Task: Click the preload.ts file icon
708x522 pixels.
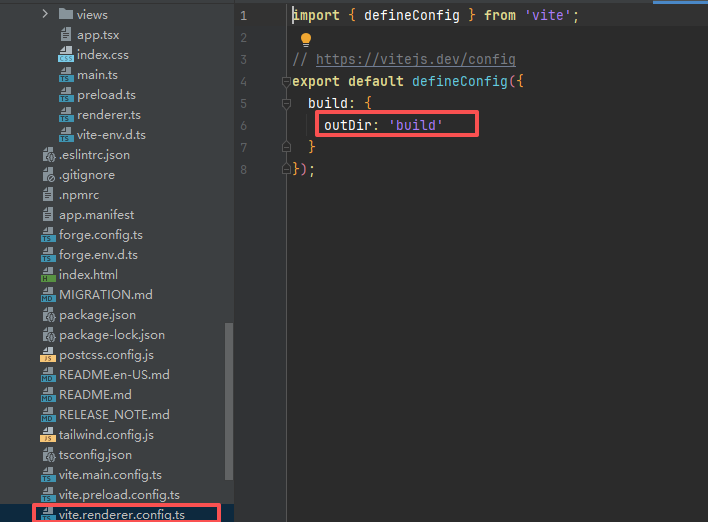Action: [x=66, y=94]
